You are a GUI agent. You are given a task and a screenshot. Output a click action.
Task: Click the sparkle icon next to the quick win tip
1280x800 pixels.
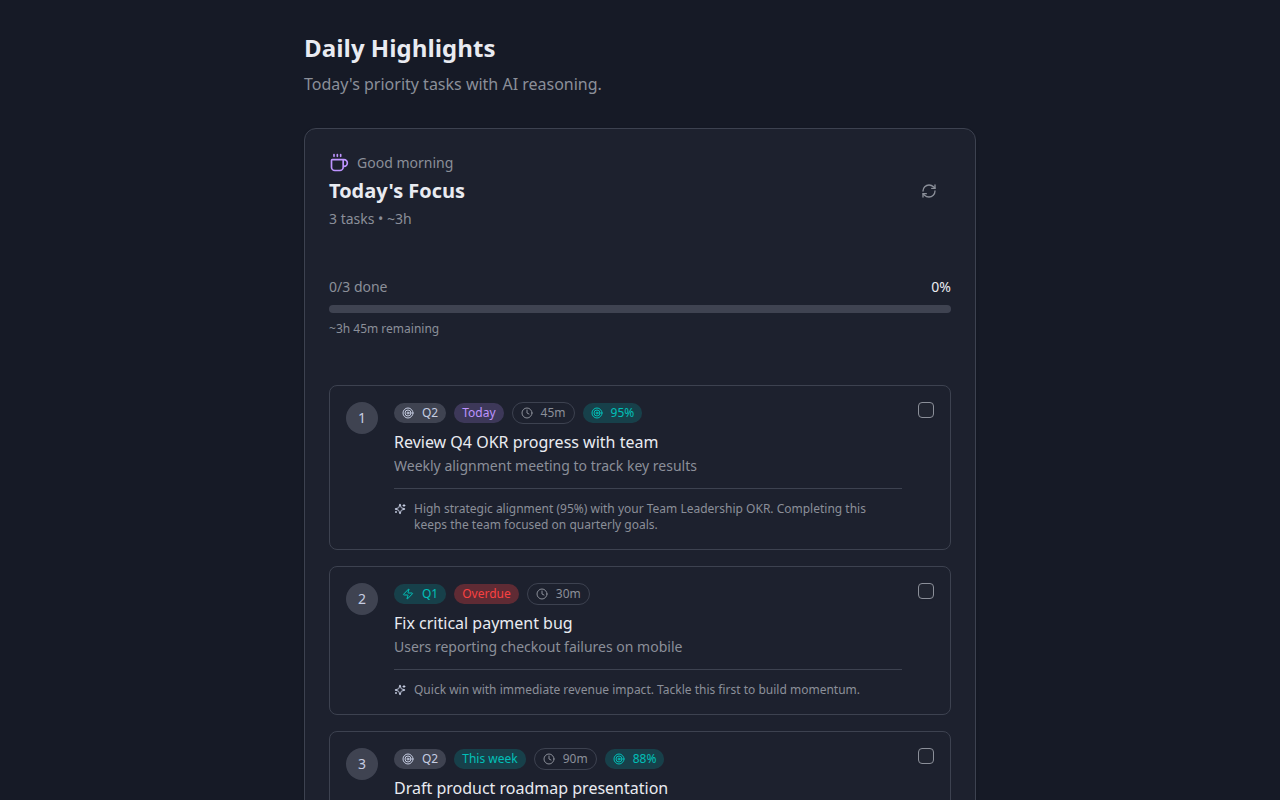[400, 689]
